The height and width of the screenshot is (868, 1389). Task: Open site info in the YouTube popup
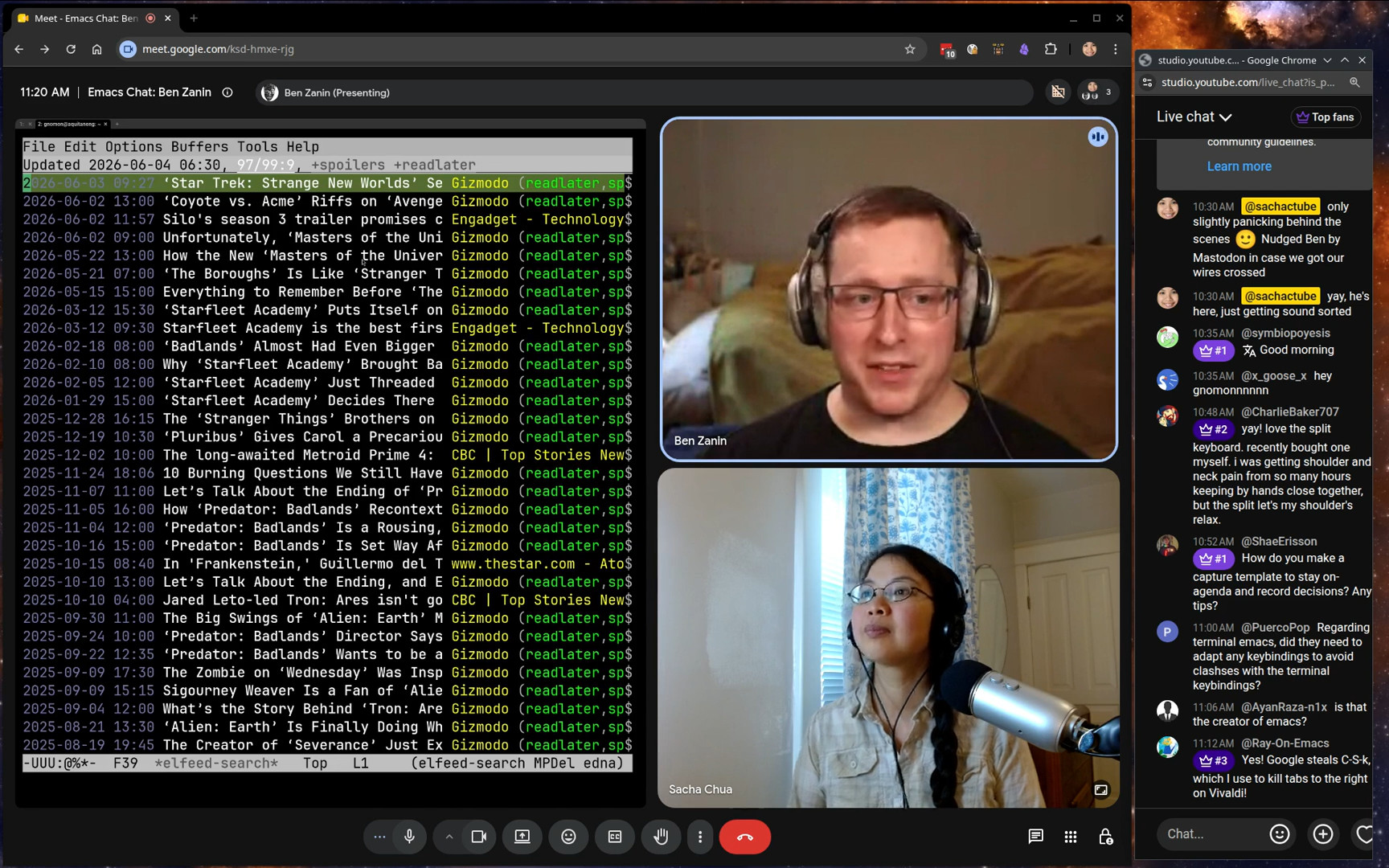[1148, 82]
